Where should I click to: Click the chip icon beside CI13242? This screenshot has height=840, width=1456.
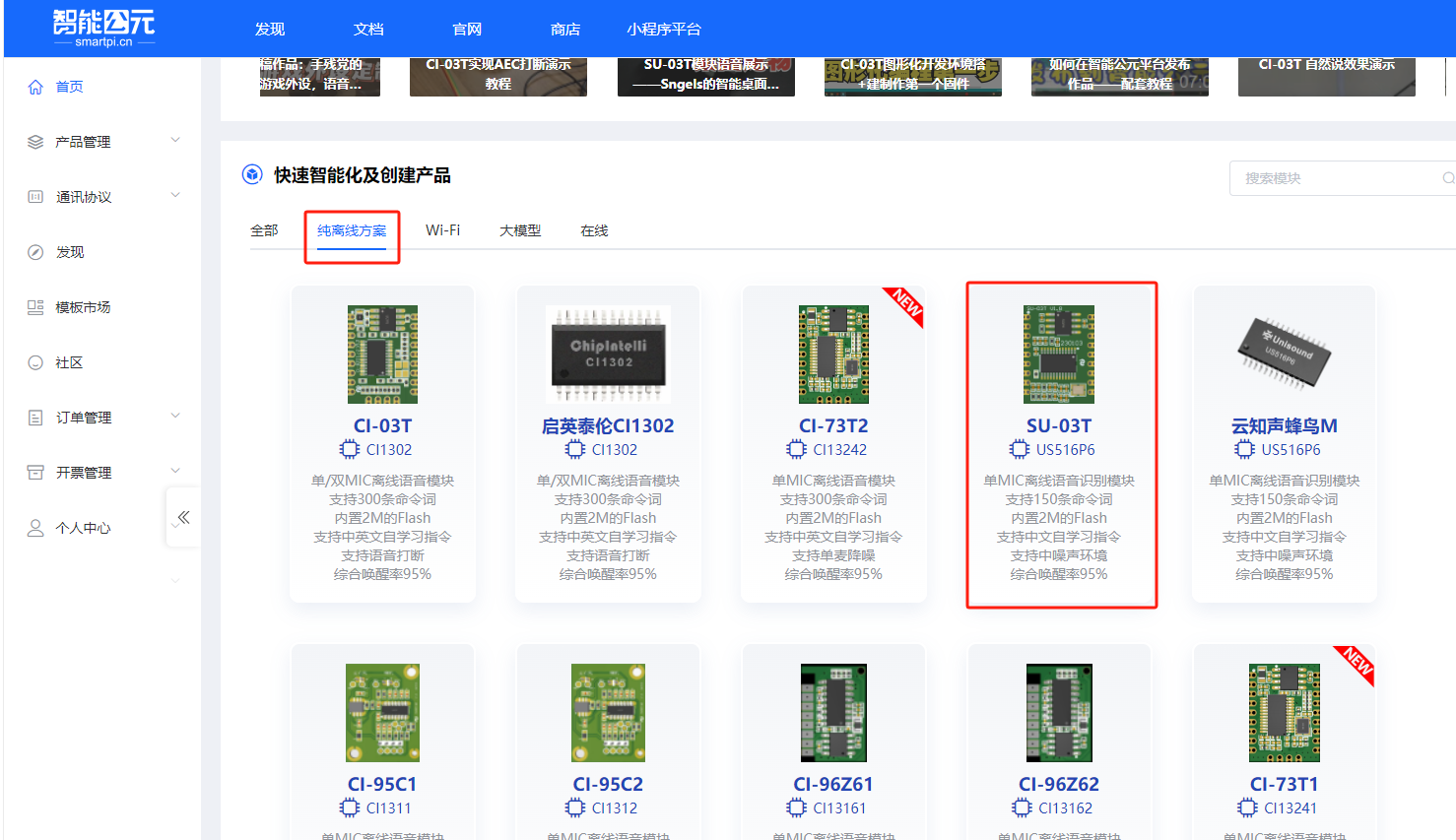(x=796, y=449)
